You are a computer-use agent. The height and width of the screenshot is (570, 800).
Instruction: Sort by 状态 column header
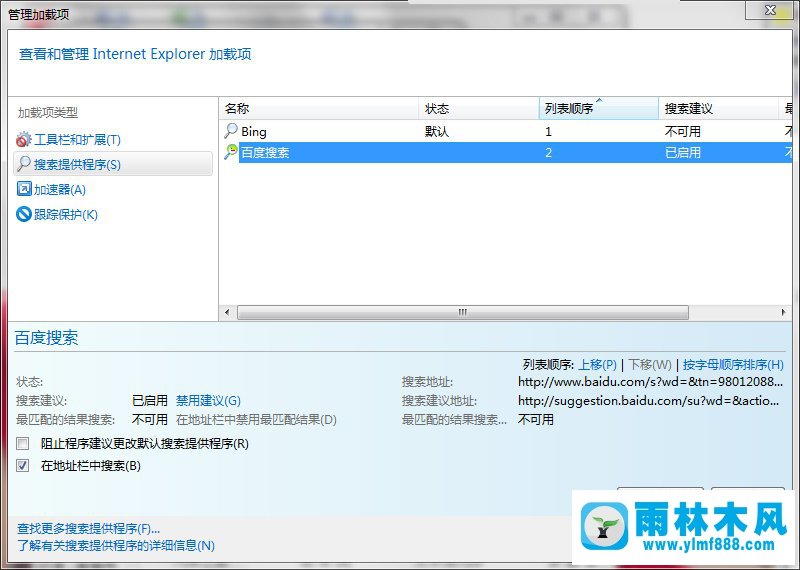tap(479, 108)
